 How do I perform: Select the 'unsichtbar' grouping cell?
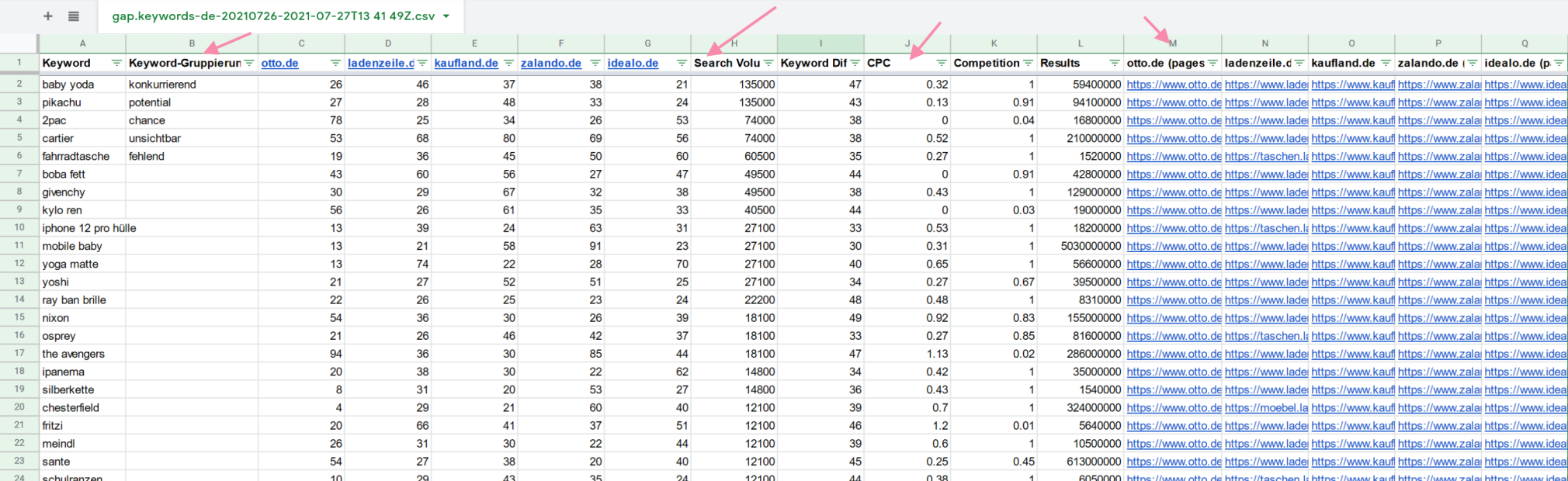(x=192, y=138)
